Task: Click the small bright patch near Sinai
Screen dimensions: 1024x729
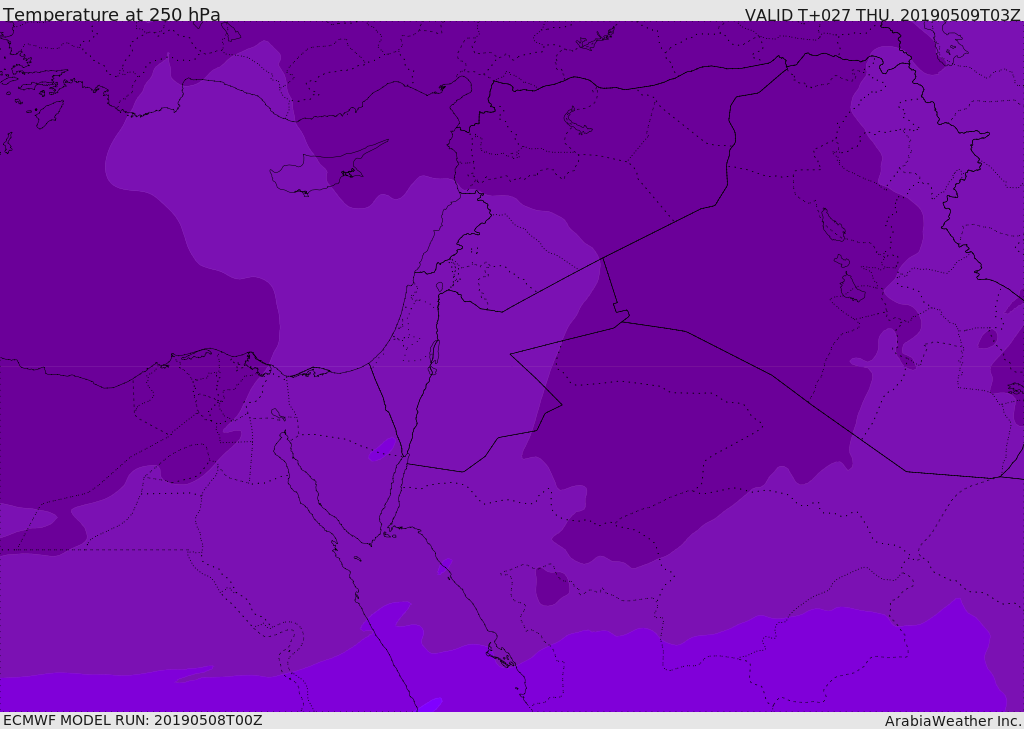Action: click(381, 449)
